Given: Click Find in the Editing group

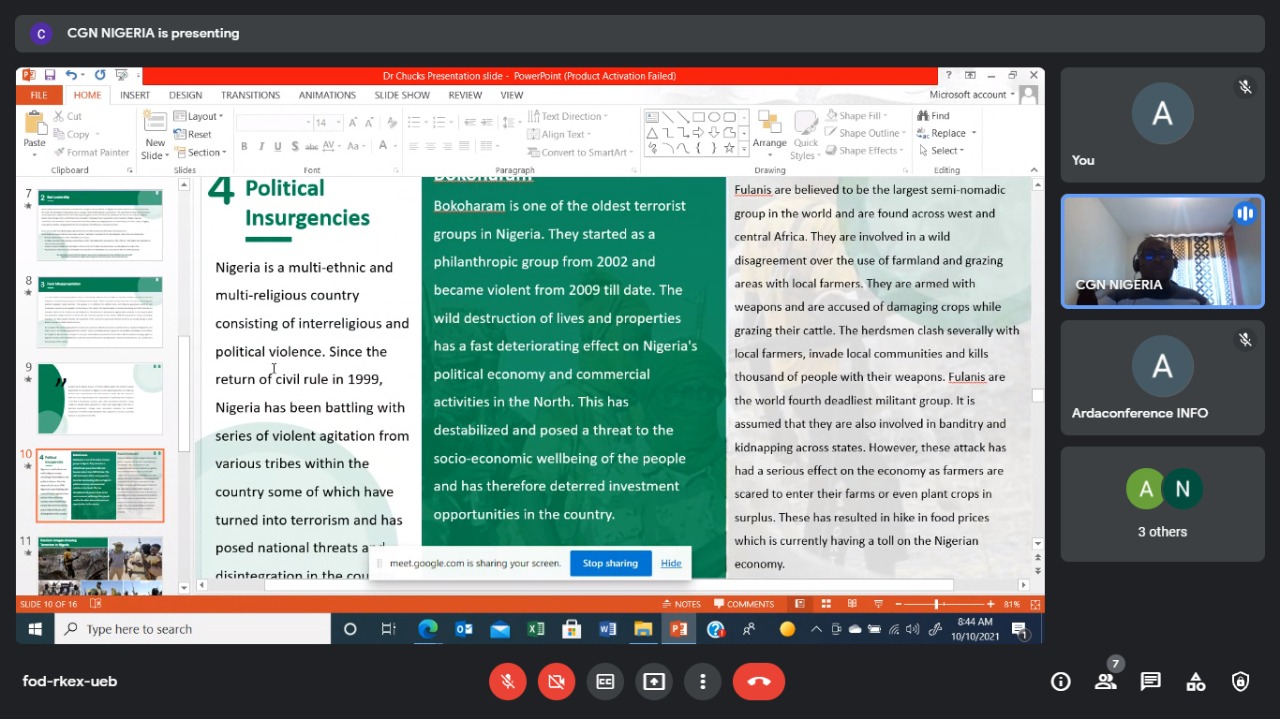Looking at the screenshot, I should click(933, 116).
